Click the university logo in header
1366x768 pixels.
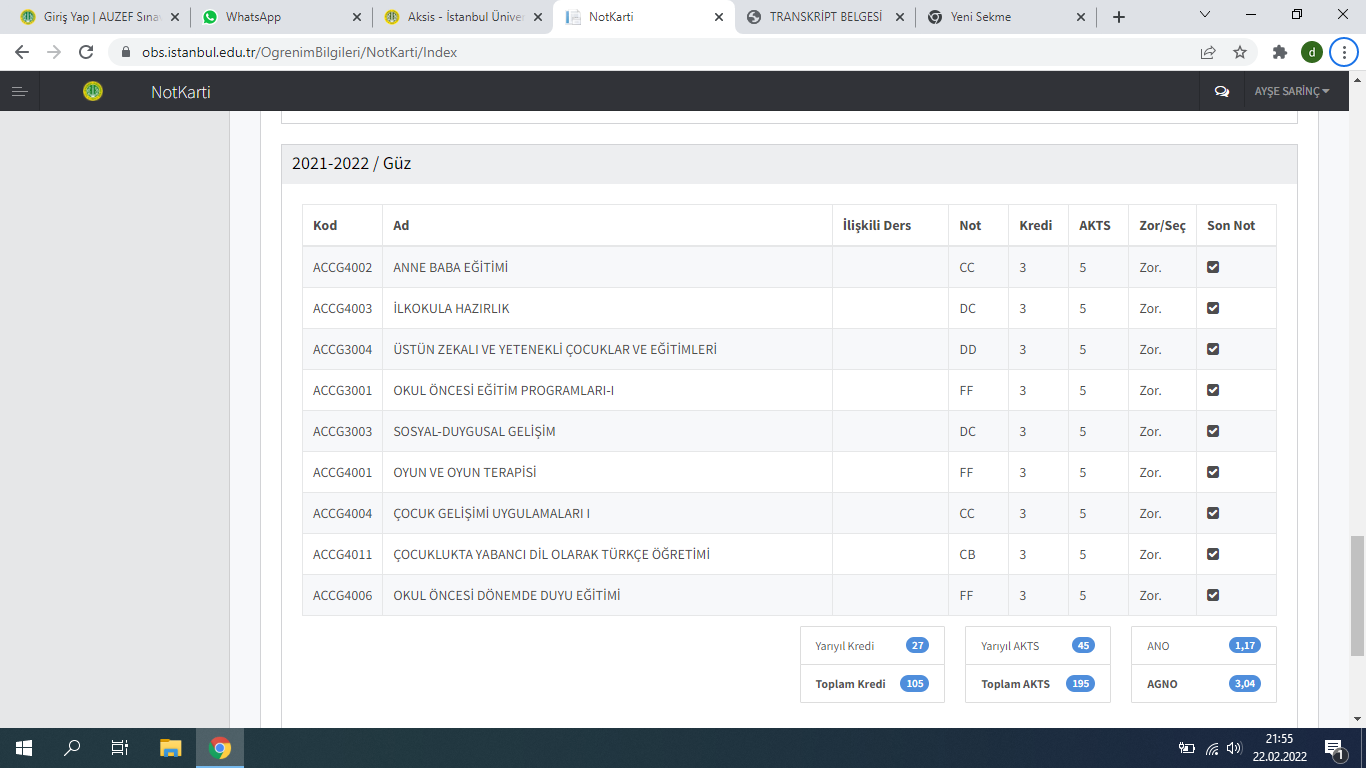[x=93, y=92]
